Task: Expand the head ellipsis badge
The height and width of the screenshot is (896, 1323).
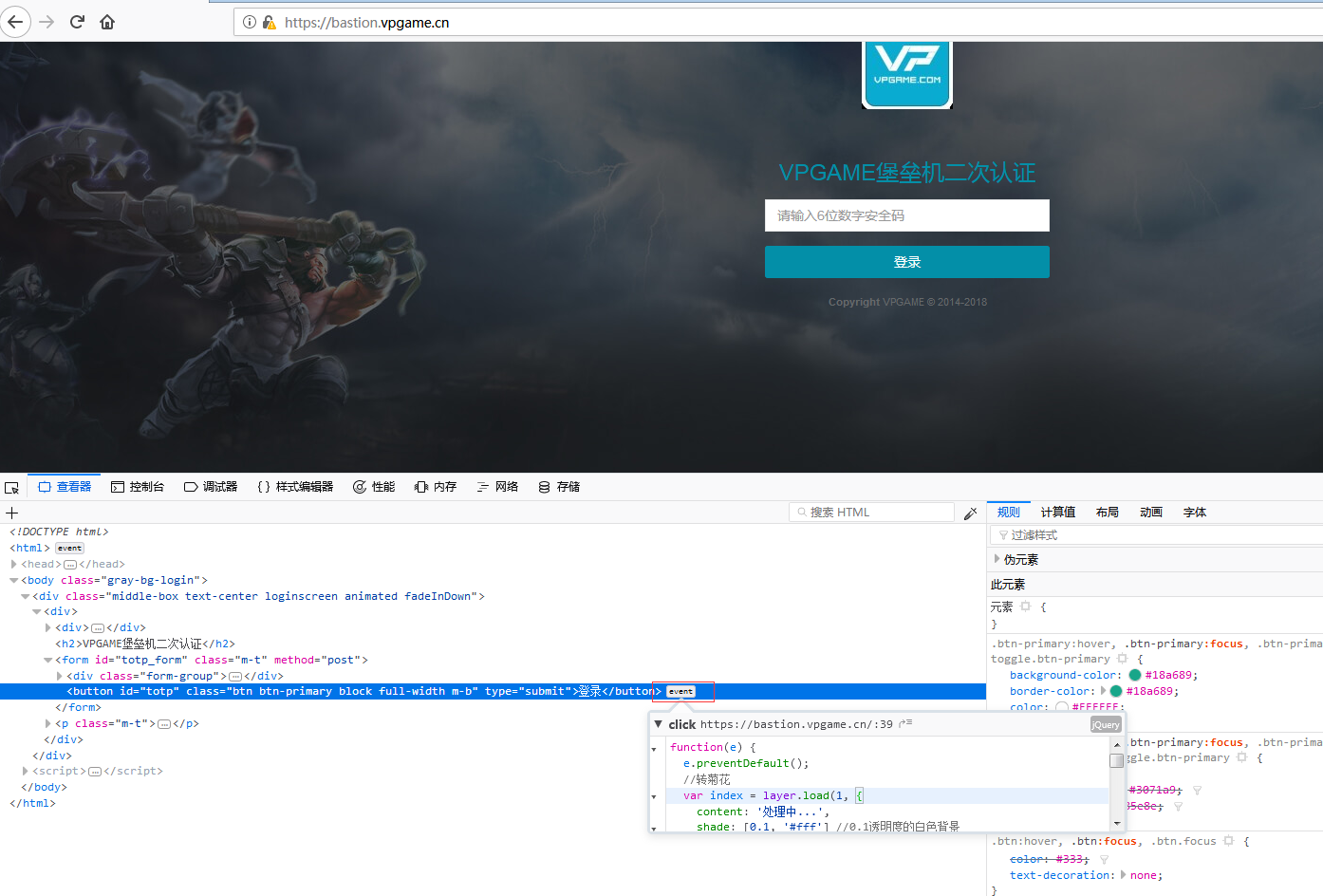Action: pos(70,565)
